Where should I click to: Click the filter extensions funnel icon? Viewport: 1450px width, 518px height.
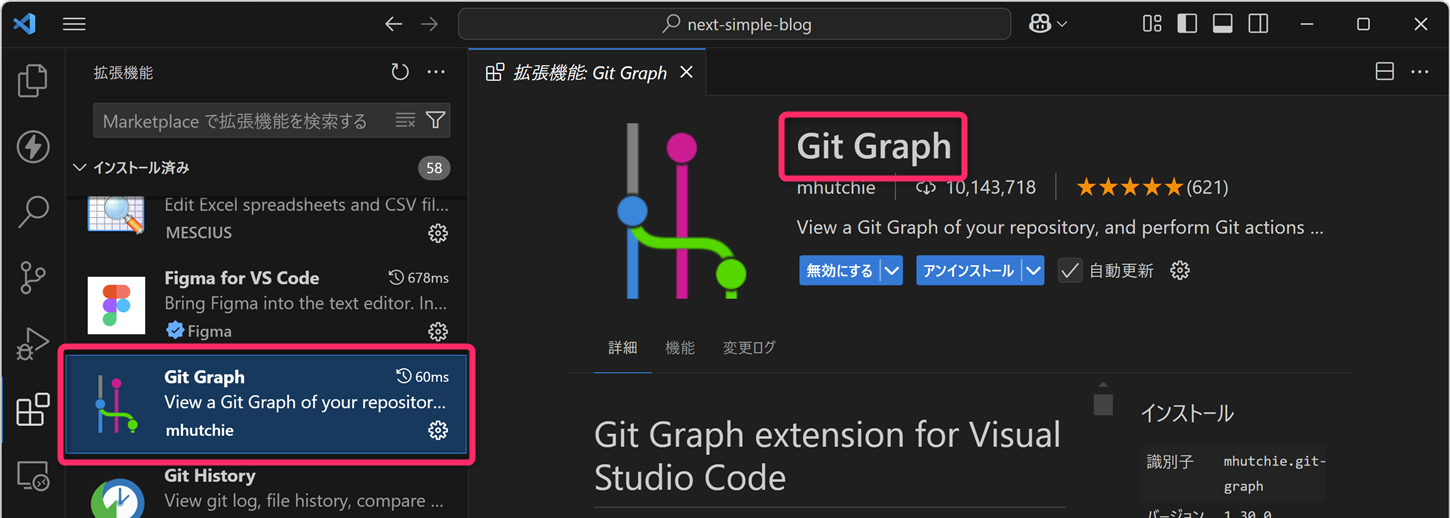point(435,121)
